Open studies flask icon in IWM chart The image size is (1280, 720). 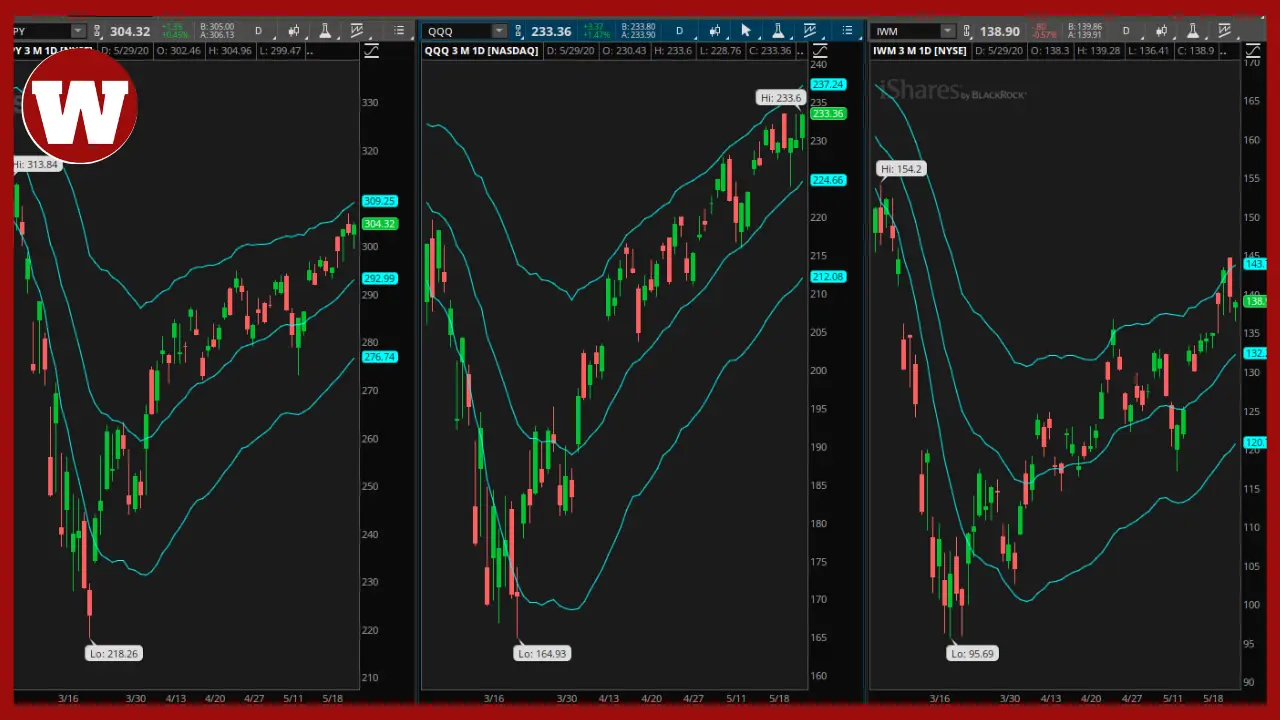point(1192,31)
